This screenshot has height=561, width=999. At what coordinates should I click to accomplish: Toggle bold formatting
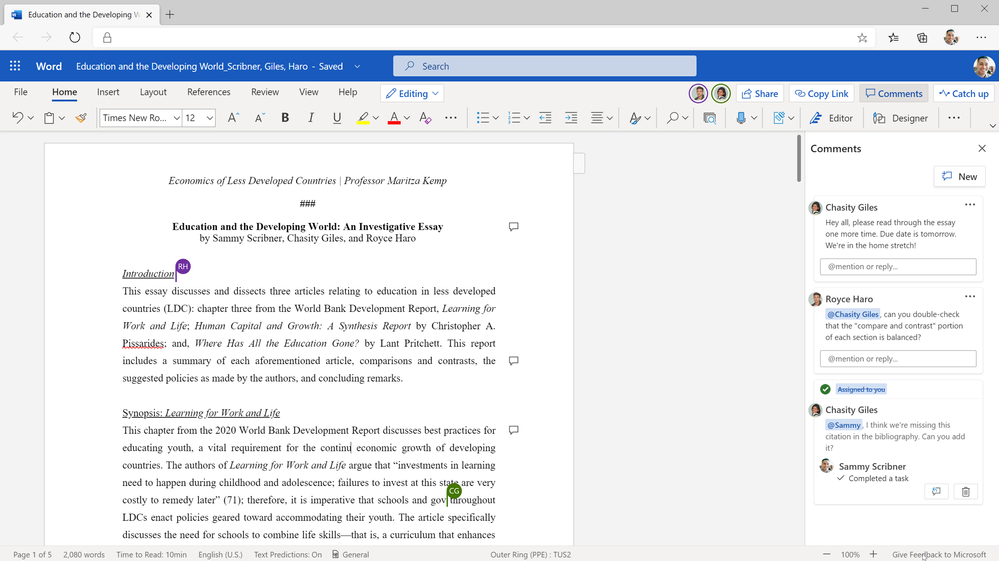coord(285,118)
